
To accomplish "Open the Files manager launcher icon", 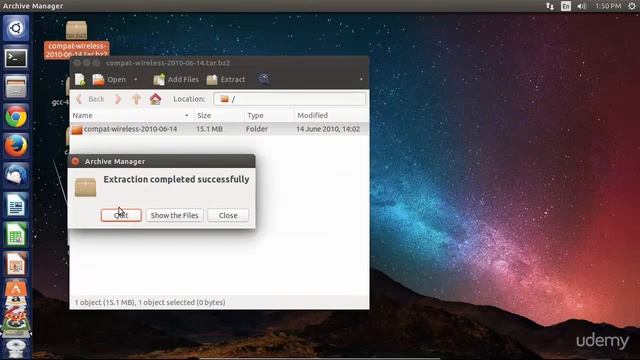I will (x=16, y=87).
